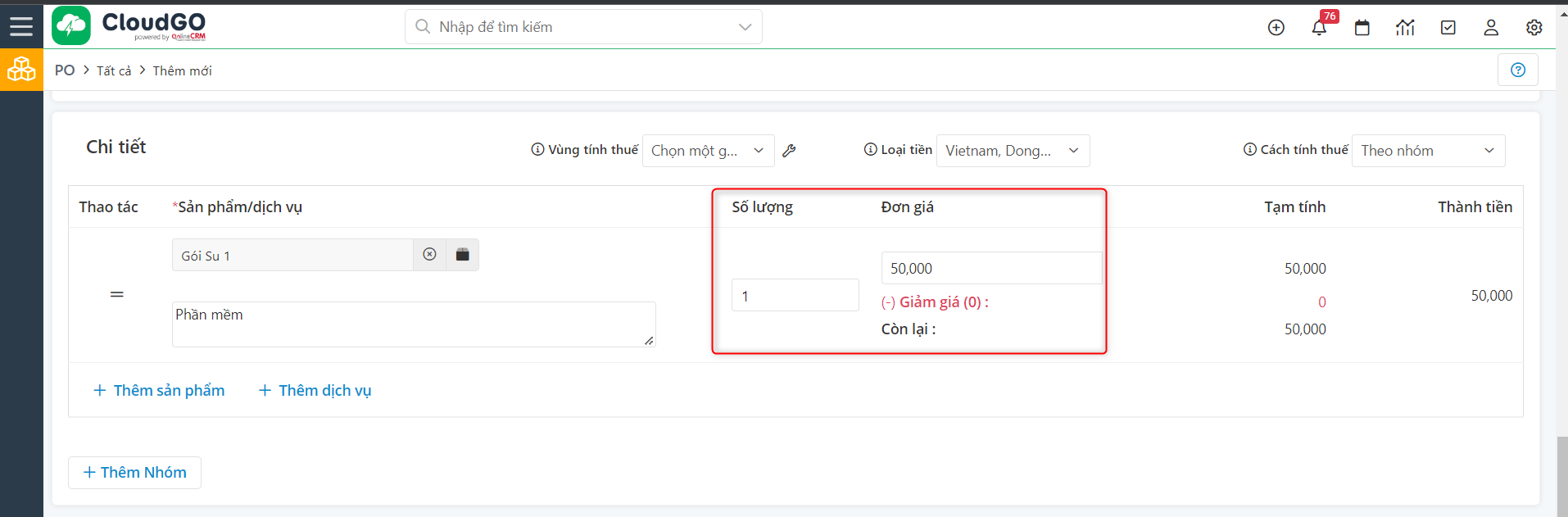
Task: Focus the search input field
Action: (583, 27)
